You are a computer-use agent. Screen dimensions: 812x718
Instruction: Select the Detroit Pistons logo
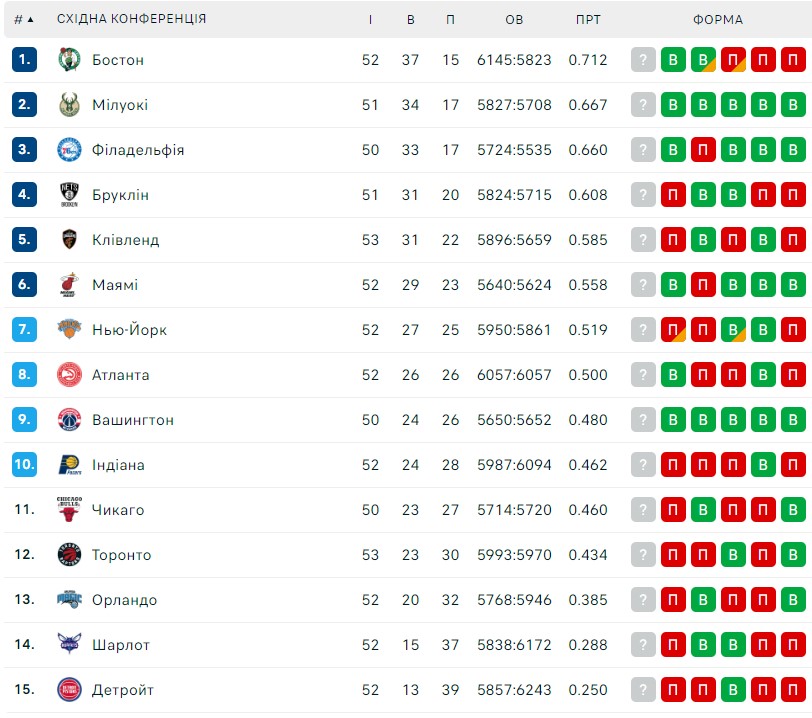point(69,690)
